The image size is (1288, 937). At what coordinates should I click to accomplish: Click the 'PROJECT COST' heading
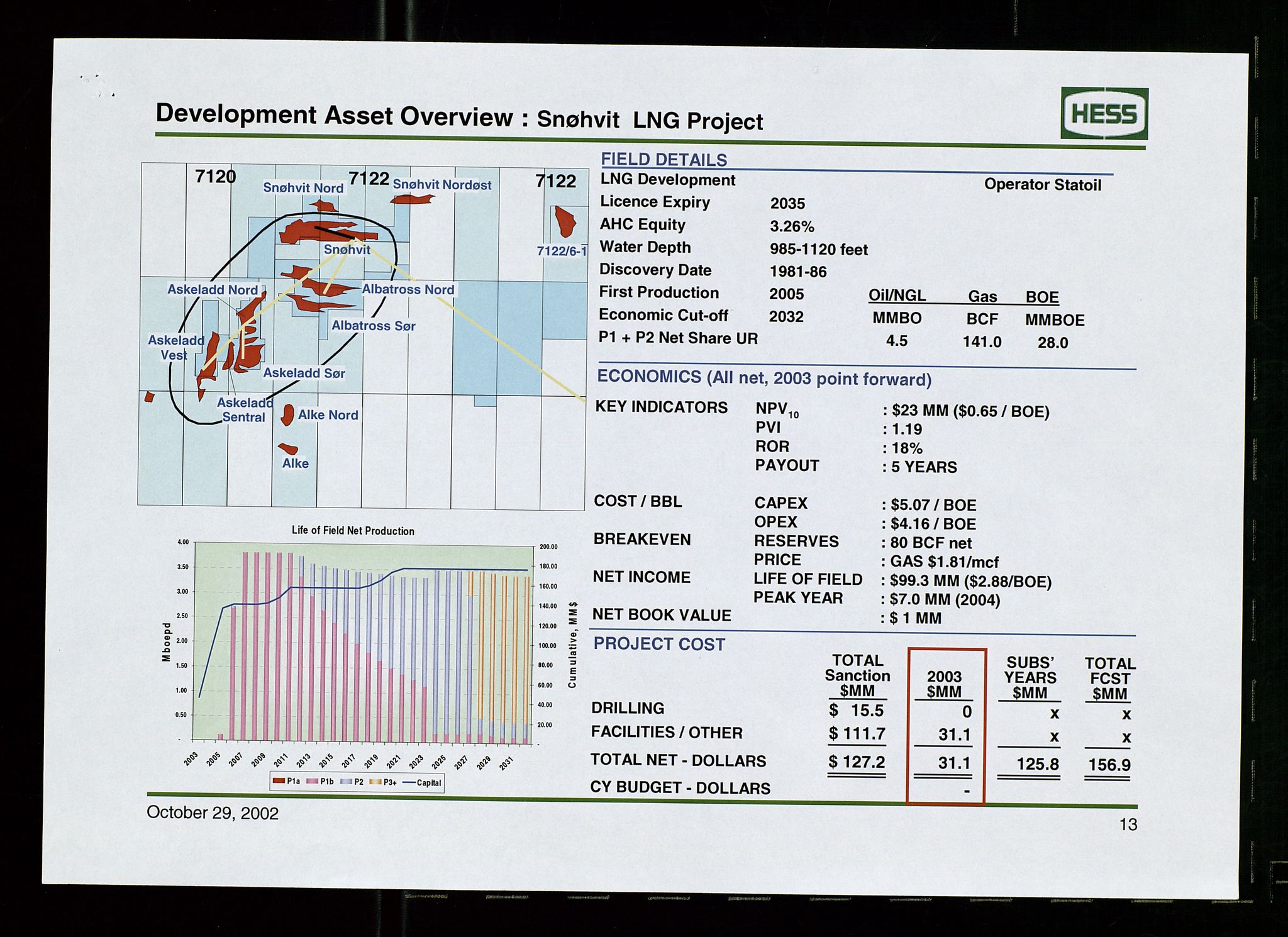(x=659, y=644)
